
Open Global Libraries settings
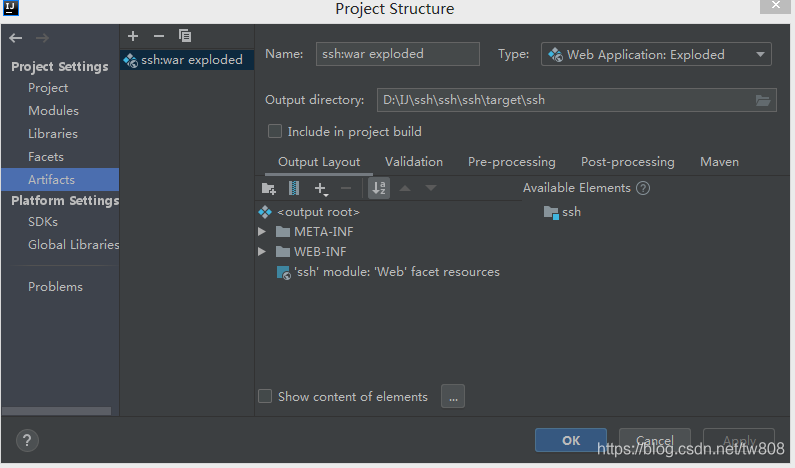74,245
